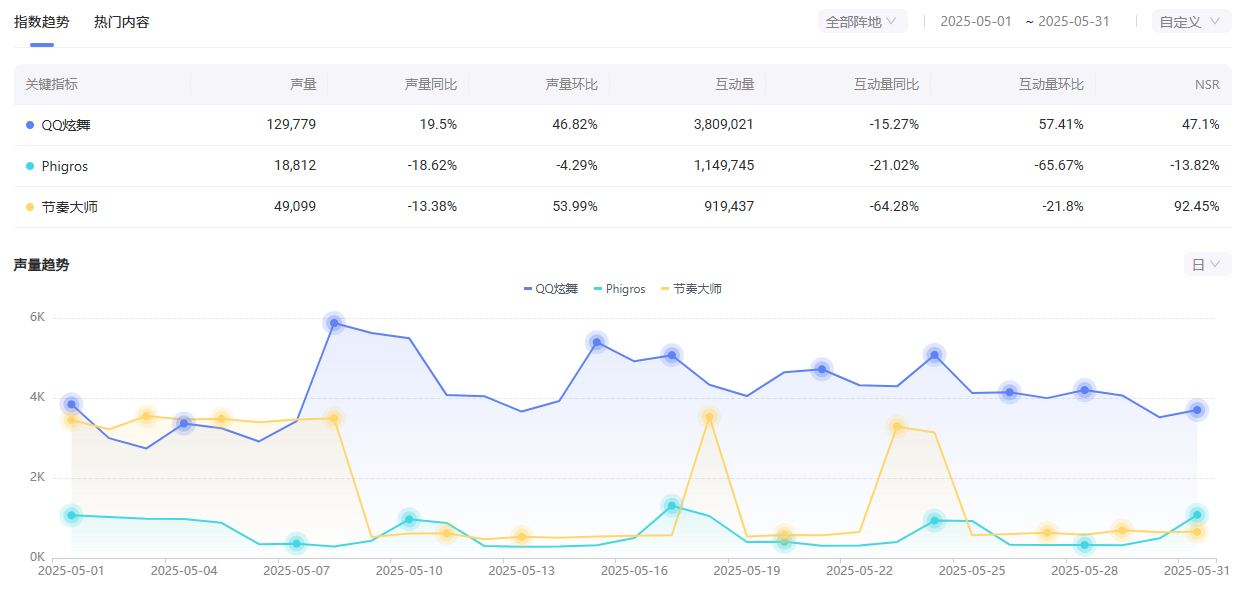Viewport: 1251px width, 597px height.
Task: Open the 热门内容 tab
Action: click(121, 22)
